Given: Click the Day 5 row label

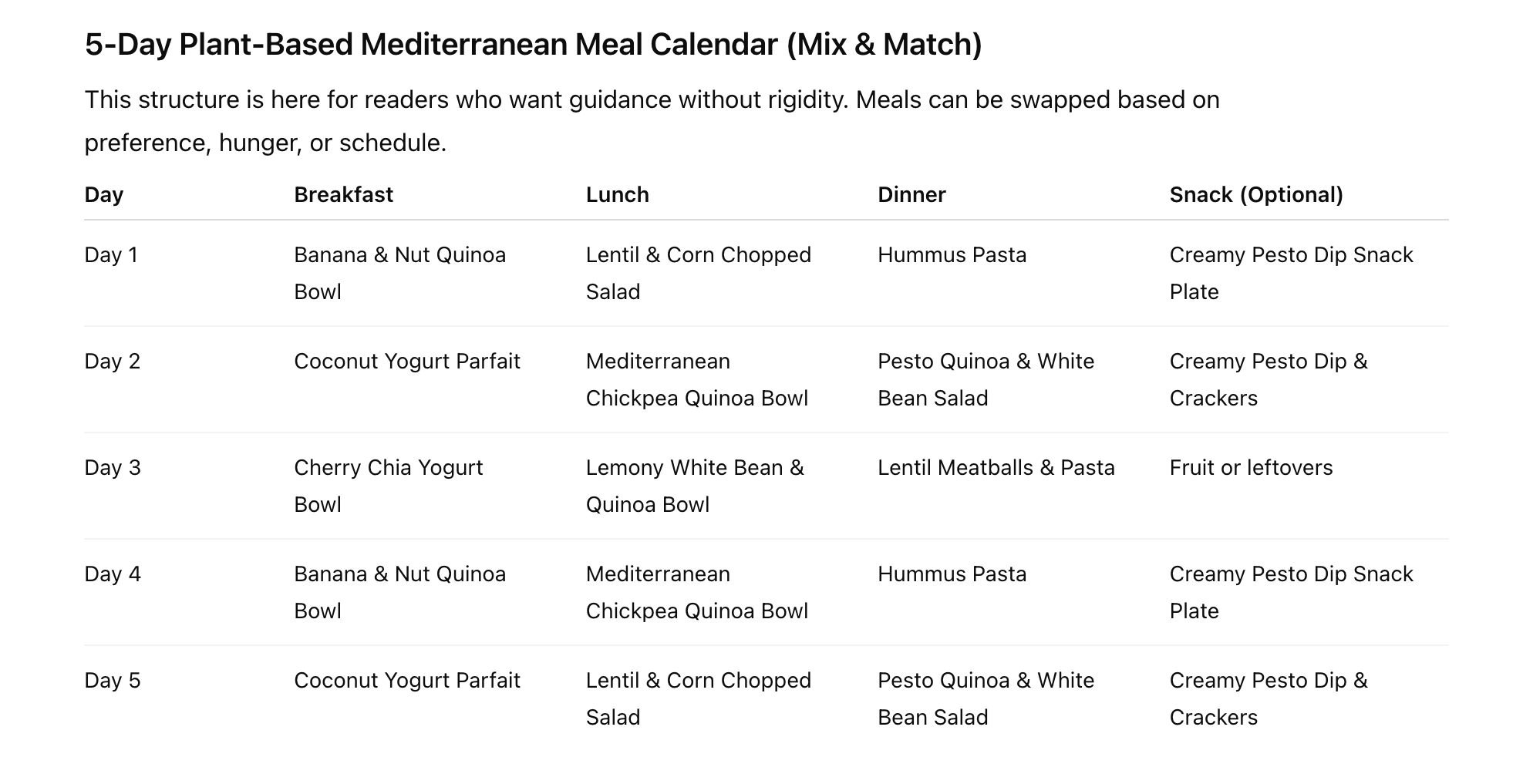Looking at the screenshot, I should (x=113, y=681).
